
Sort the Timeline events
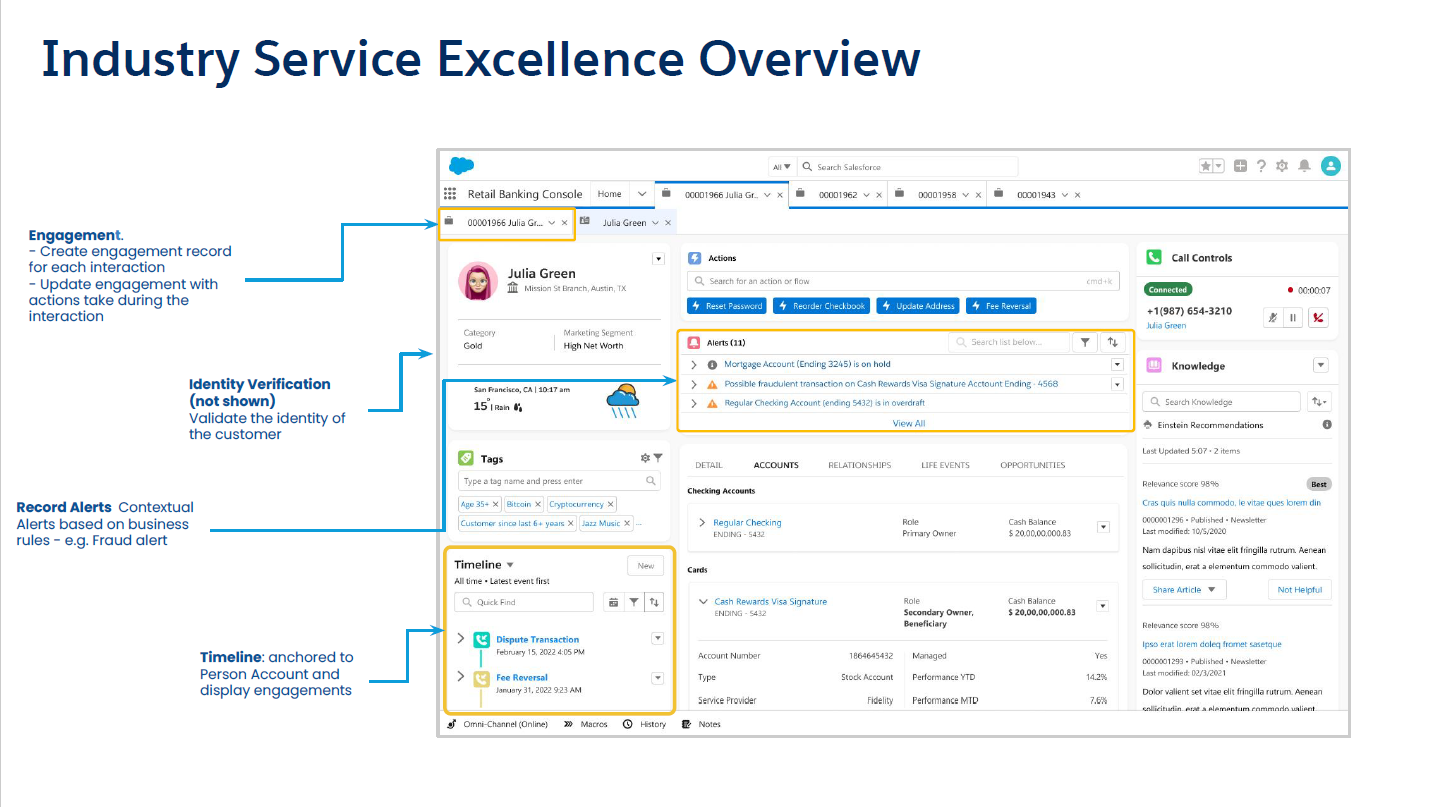point(654,602)
